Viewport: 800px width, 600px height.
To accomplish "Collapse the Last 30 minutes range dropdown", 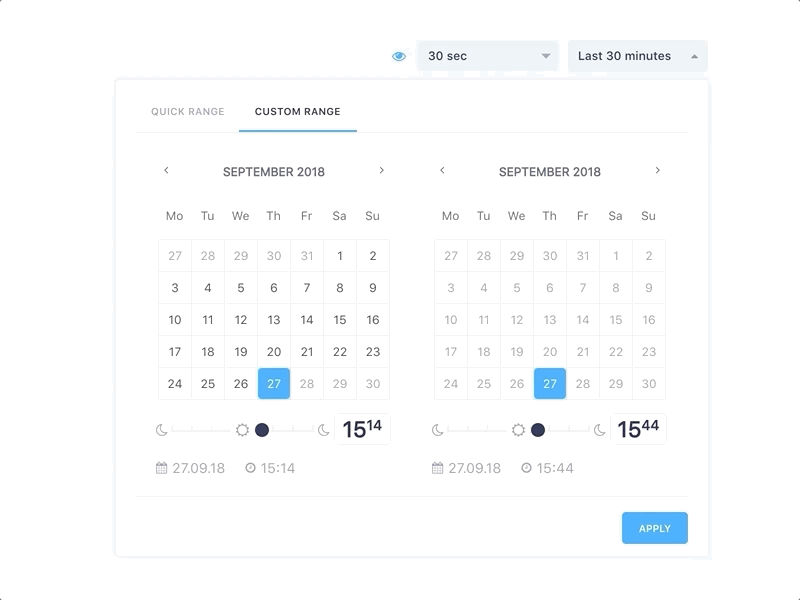I will tap(638, 56).
